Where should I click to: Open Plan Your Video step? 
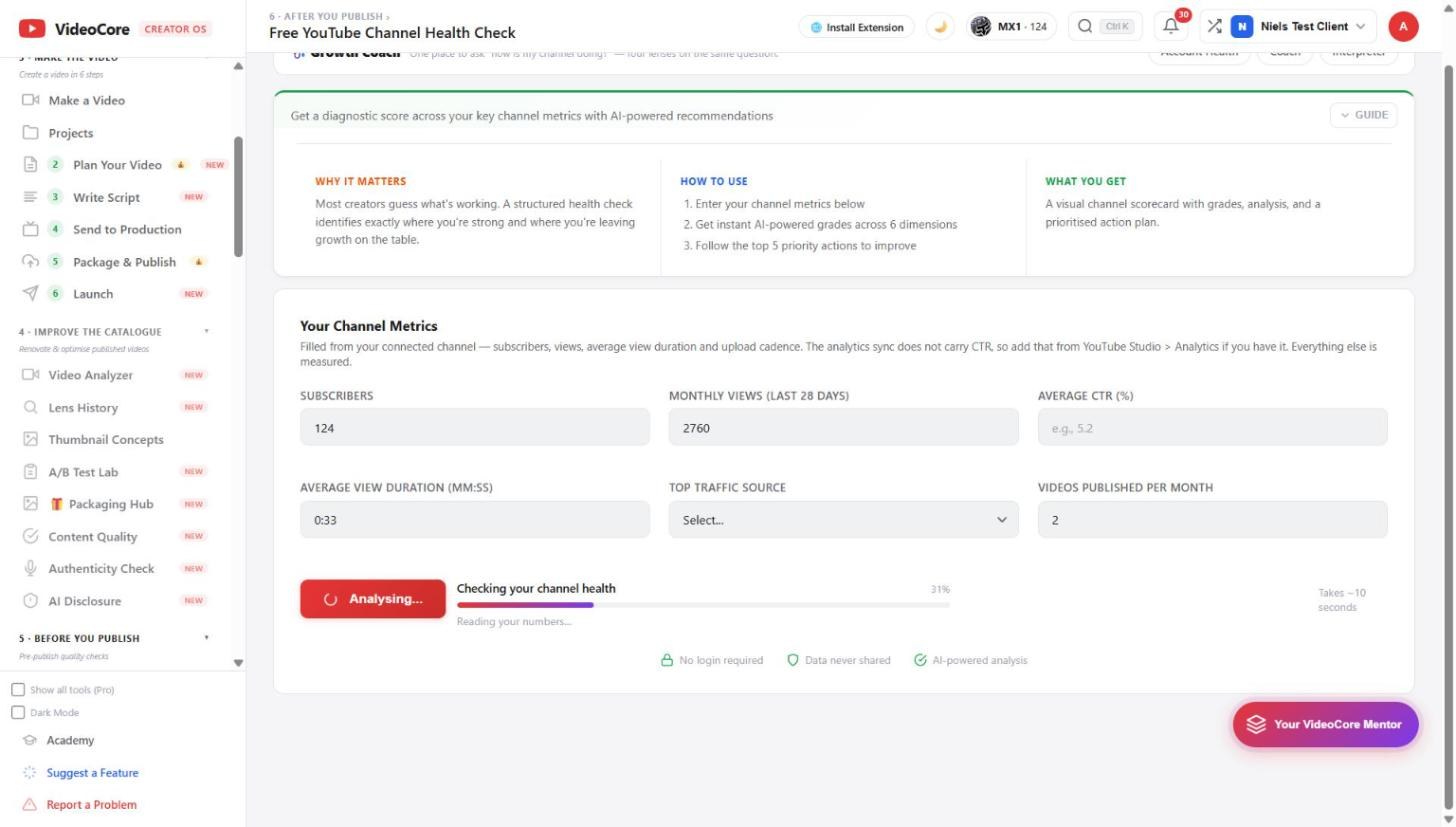(117, 165)
